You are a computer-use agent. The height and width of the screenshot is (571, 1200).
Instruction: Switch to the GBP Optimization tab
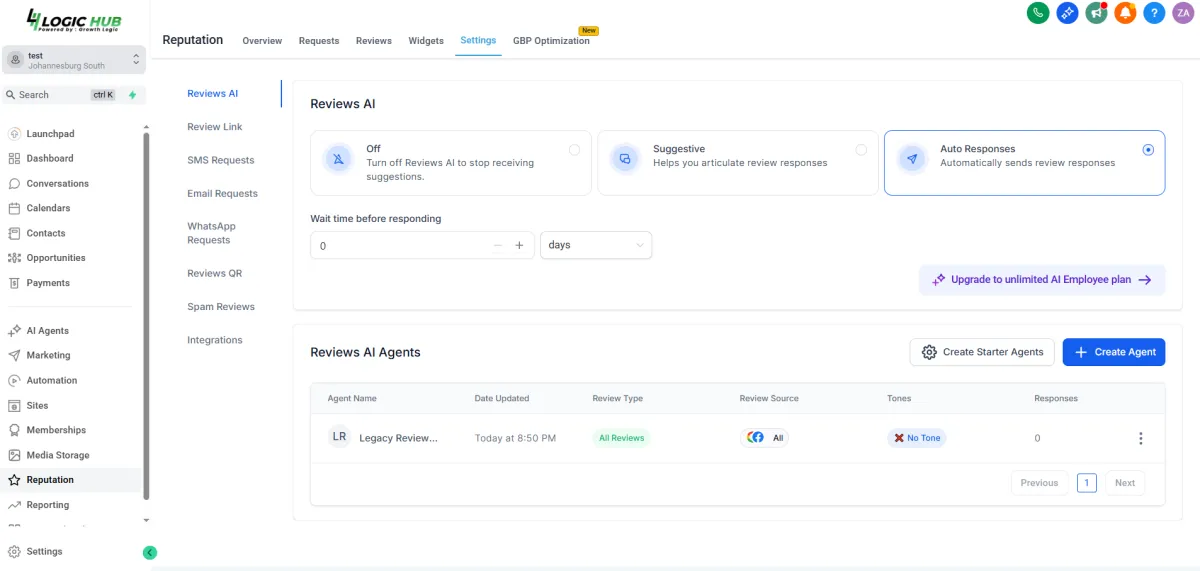click(551, 41)
